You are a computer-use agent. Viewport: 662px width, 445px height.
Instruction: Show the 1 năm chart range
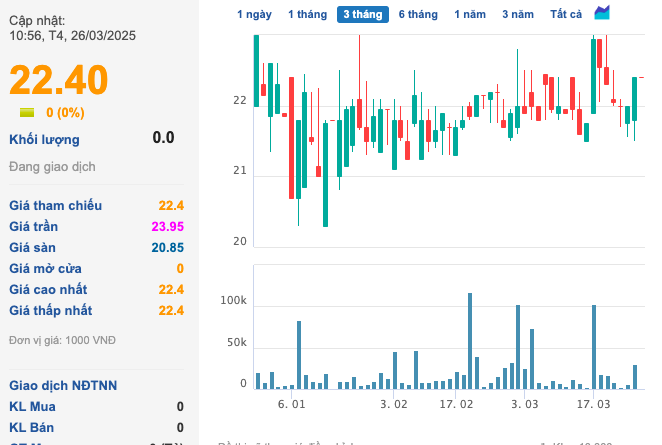click(470, 14)
